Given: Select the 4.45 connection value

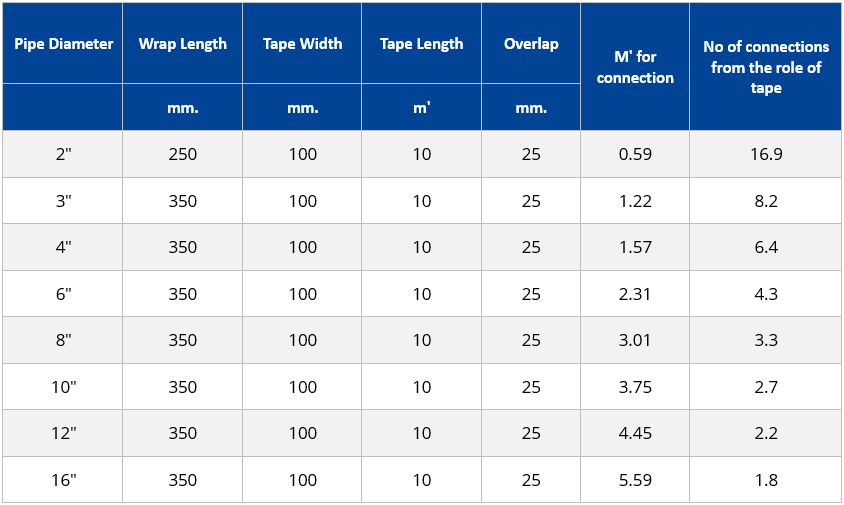Looking at the screenshot, I should coord(635,433).
